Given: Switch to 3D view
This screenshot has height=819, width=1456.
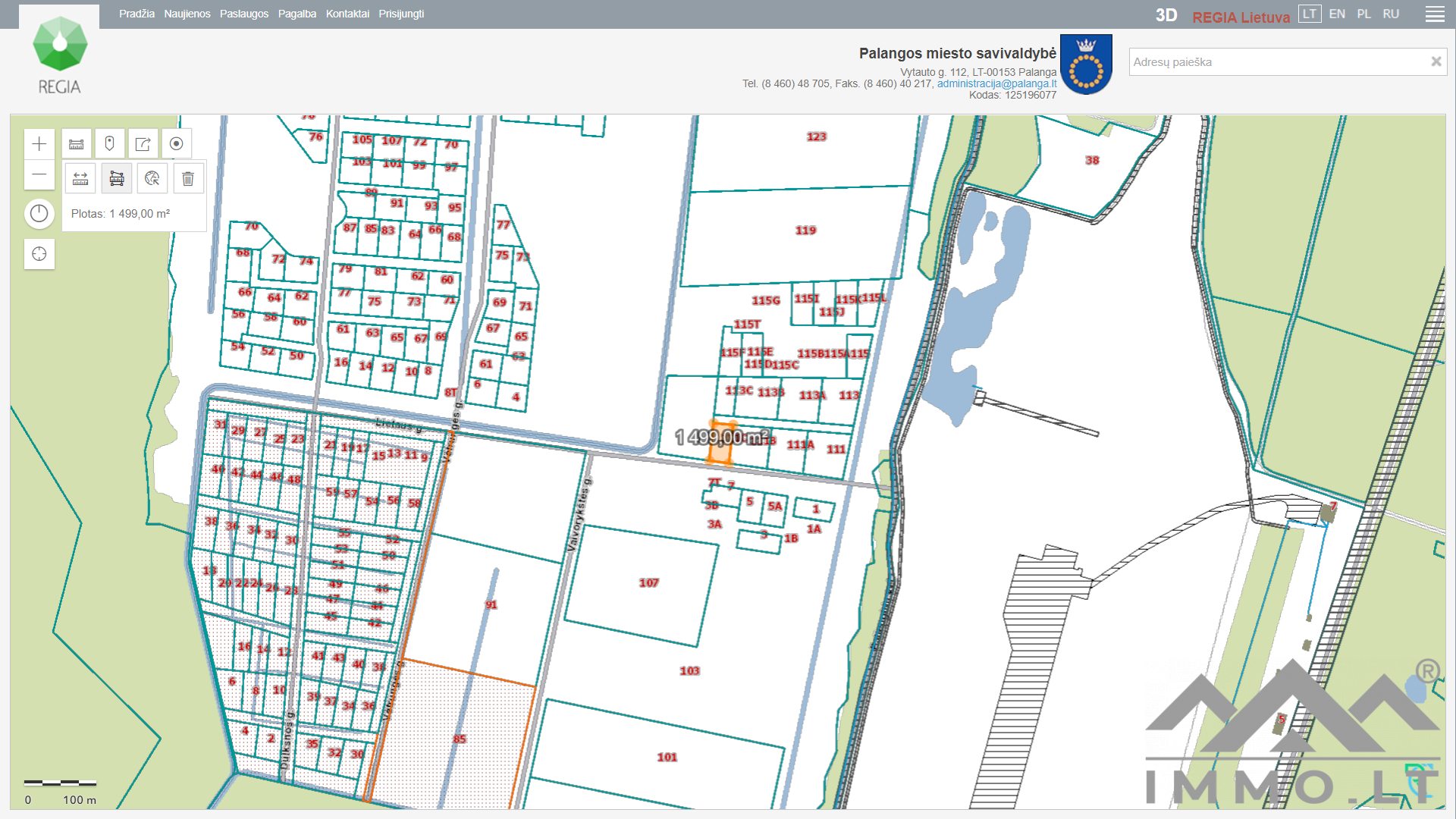Looking at the screenshot, I should click(x=1166, y=16).
